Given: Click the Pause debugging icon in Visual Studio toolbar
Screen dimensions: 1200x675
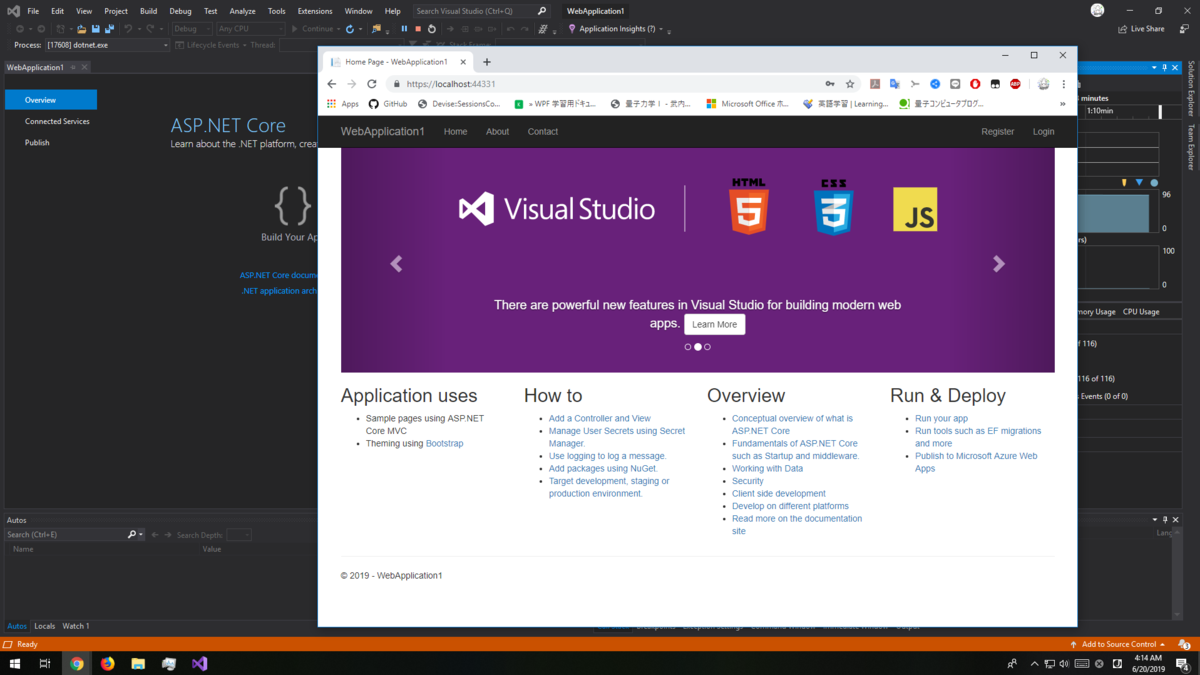Looking at the screenshot, I should tap(404, 29).
